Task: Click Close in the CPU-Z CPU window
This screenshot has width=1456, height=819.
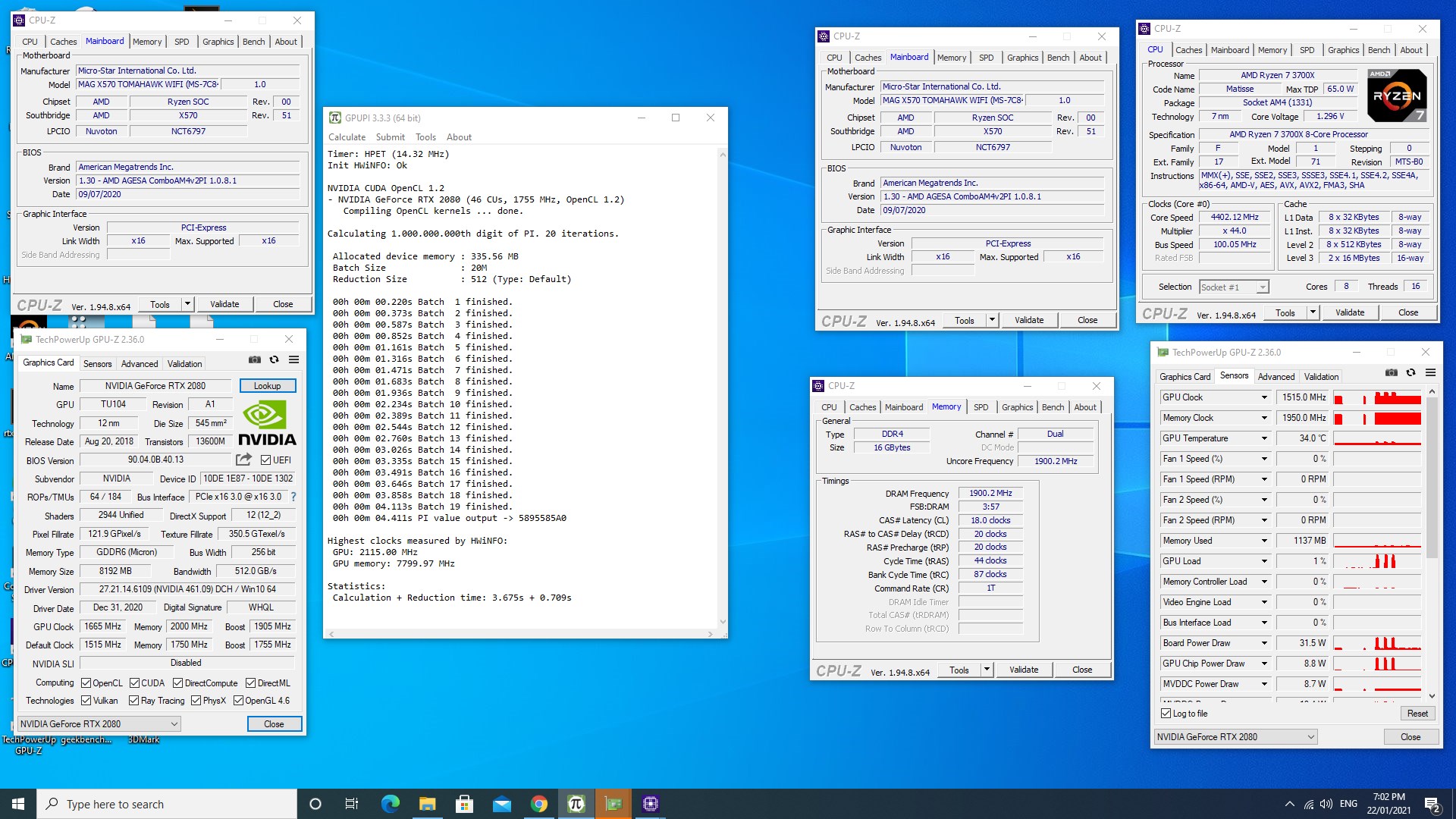Action: click(1408, 312)
